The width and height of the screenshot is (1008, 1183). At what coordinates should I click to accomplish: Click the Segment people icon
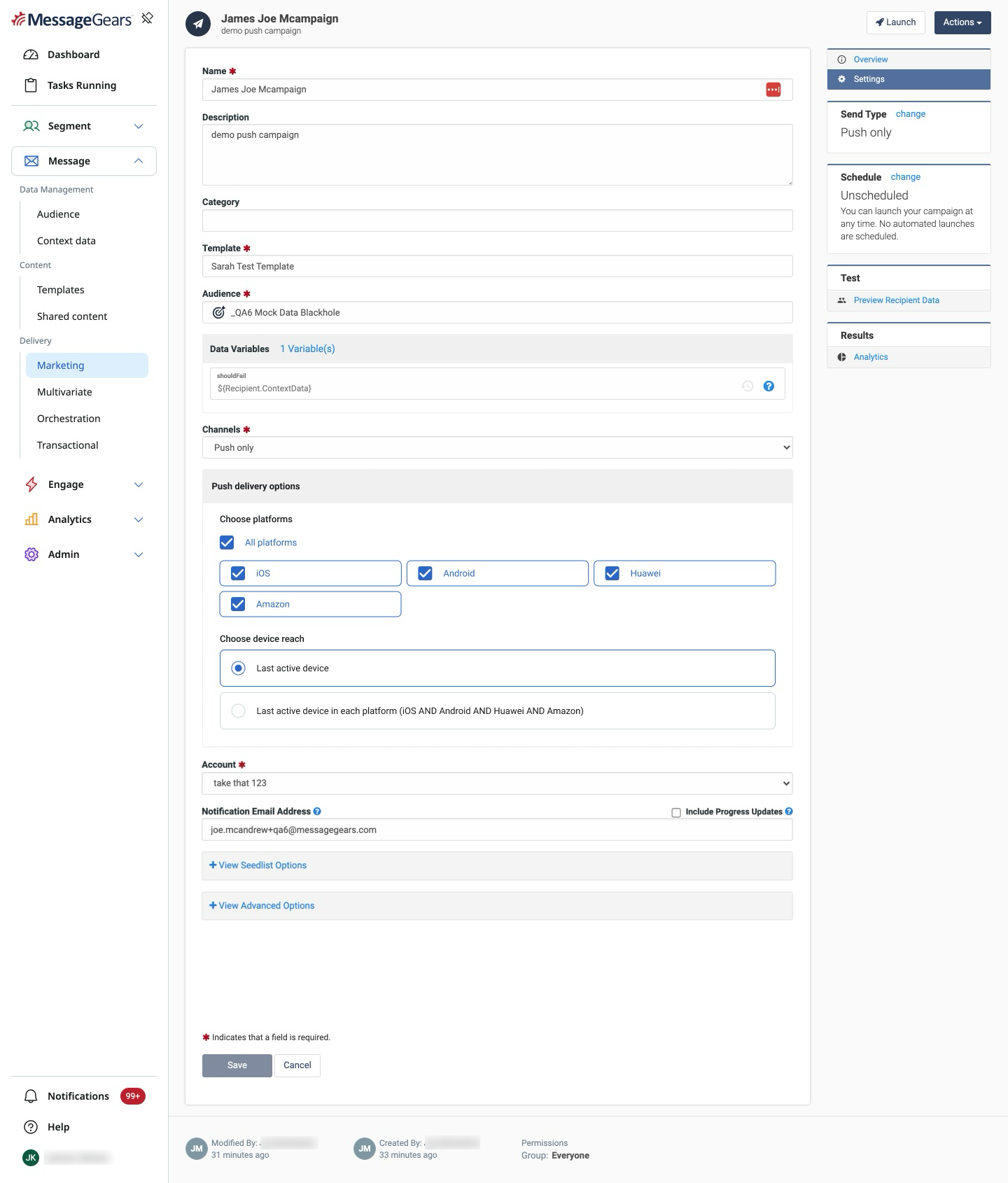31,126
